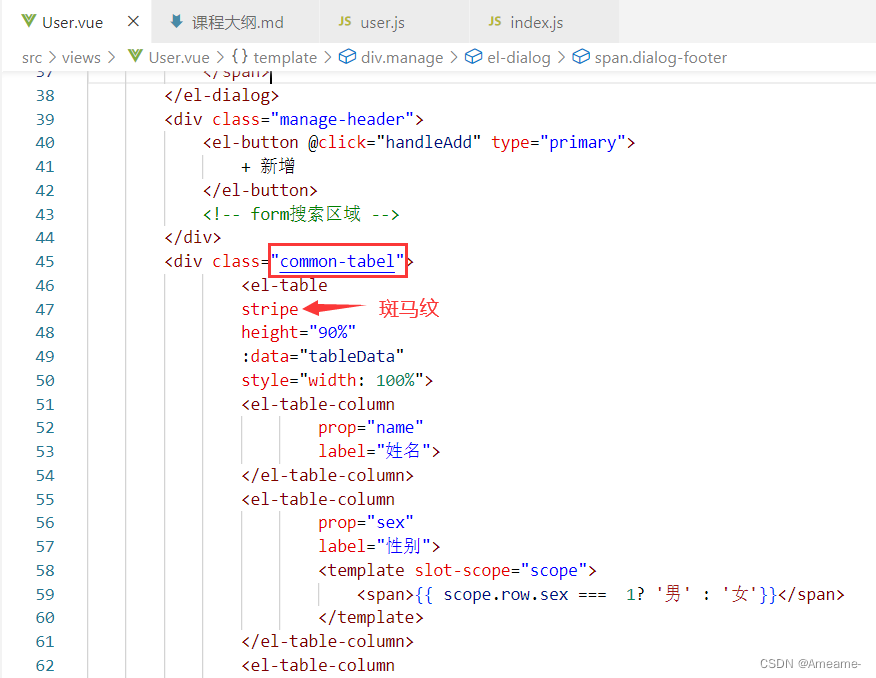Select template in the breadcrumb
The image size is (876, 678).
[285, 58]
